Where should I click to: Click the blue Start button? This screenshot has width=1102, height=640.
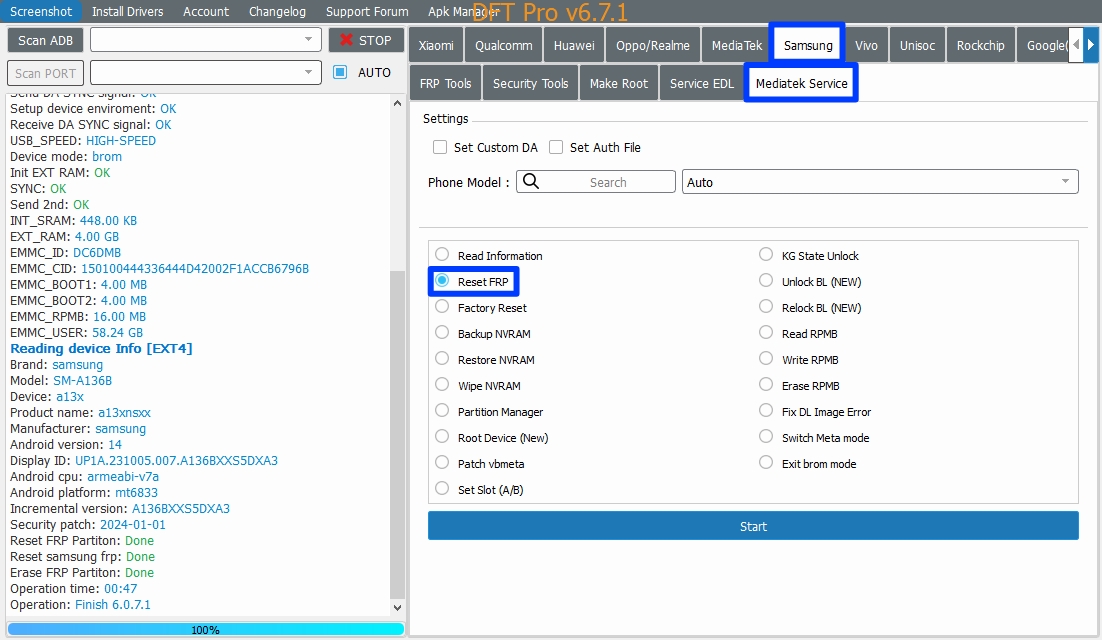[753, 526]
